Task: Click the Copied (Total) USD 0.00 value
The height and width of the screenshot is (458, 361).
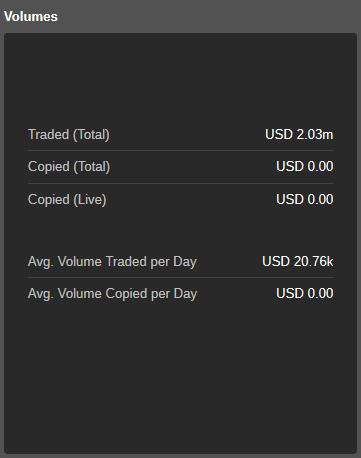Action: click(305, 166)
